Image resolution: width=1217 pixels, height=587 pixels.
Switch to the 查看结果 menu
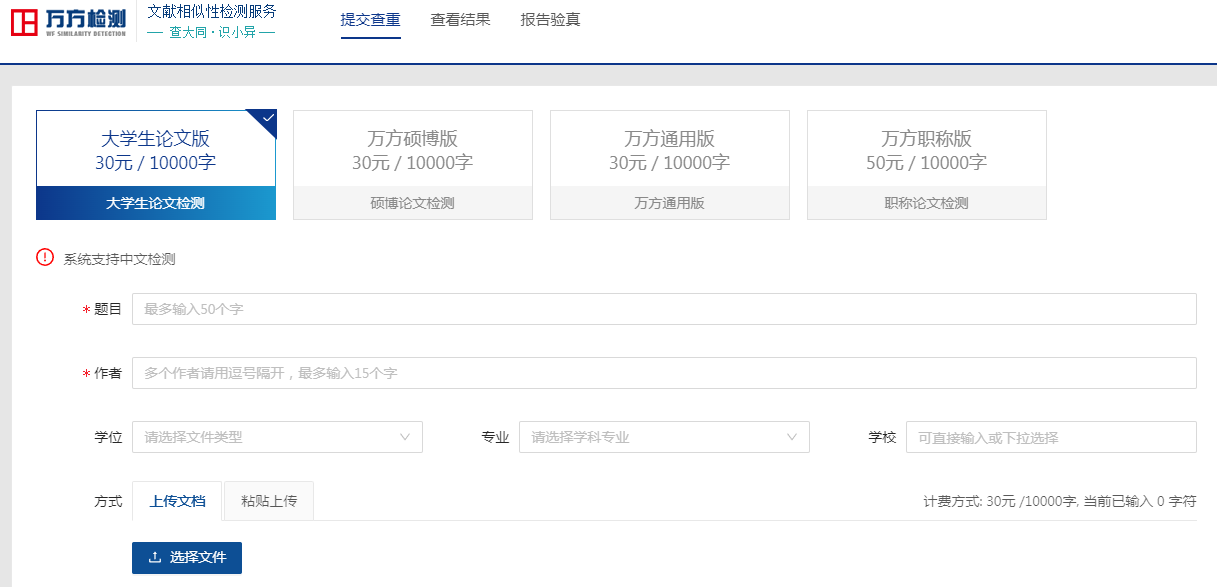point(460,20)
